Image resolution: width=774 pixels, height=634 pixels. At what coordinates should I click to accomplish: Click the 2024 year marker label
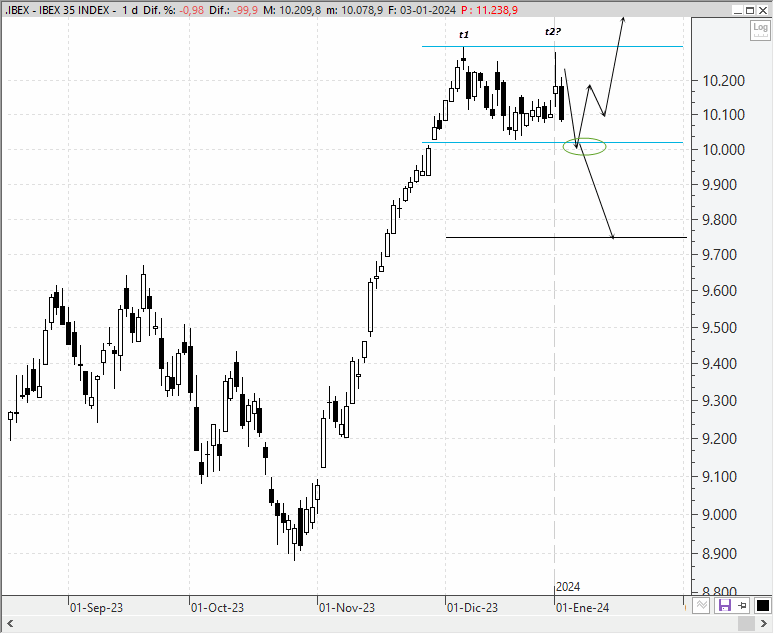[568, 587]
